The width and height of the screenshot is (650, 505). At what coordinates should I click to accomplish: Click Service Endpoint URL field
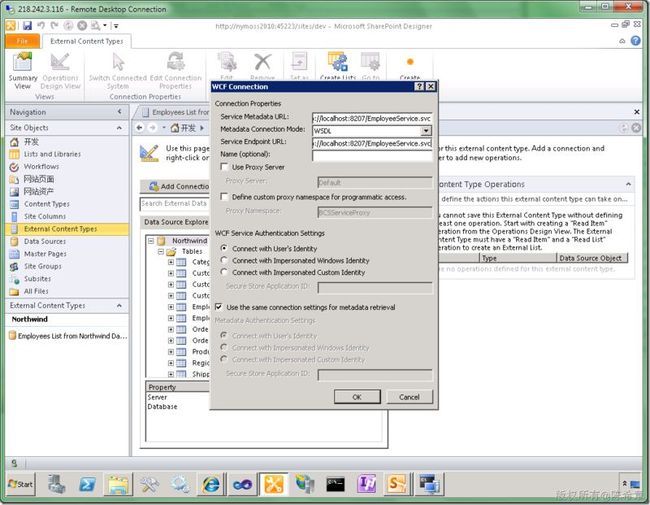pyautogui.click(x=372, y=143)
